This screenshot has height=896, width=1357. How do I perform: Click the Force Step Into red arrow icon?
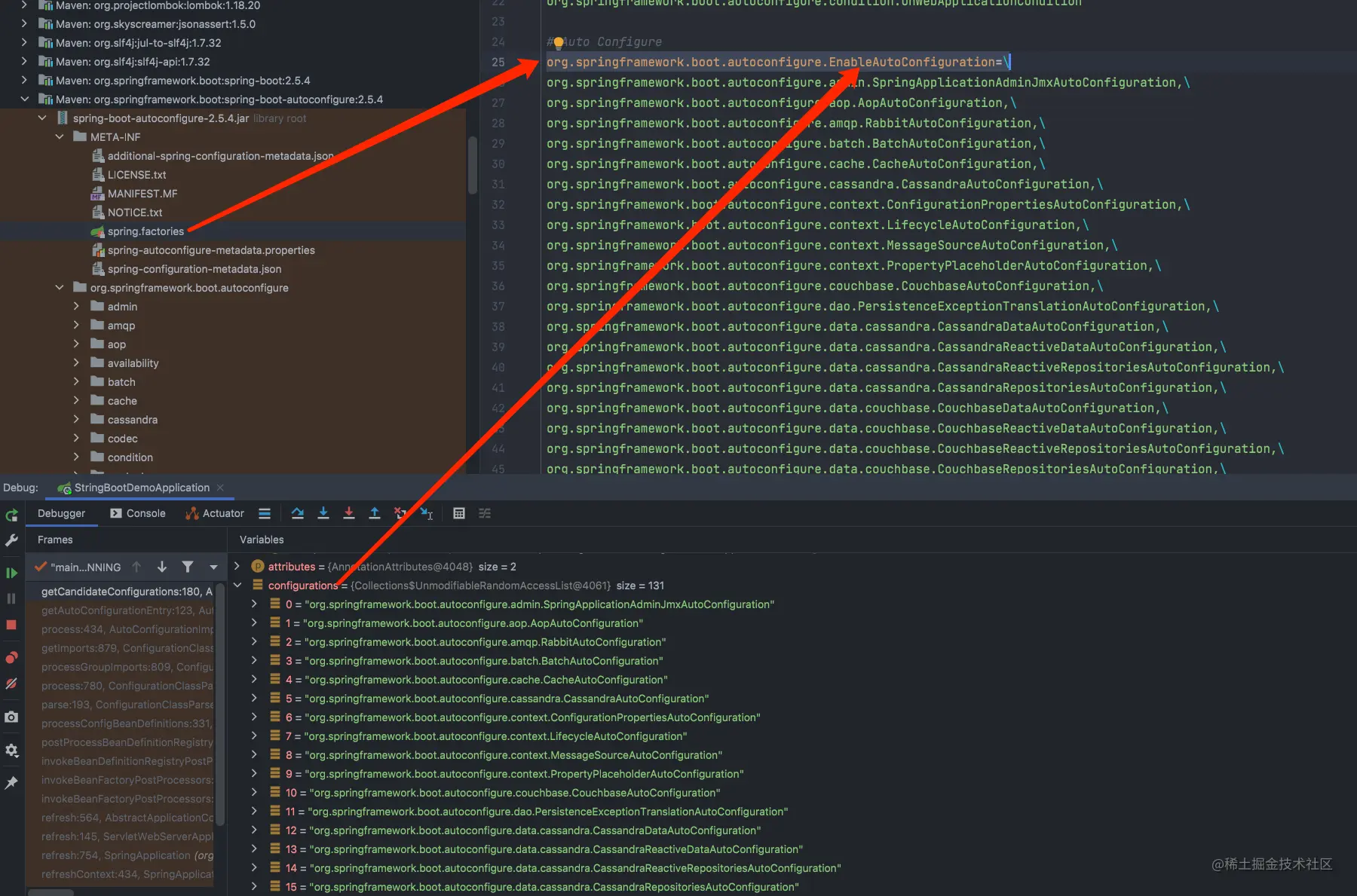coord(349,513)
